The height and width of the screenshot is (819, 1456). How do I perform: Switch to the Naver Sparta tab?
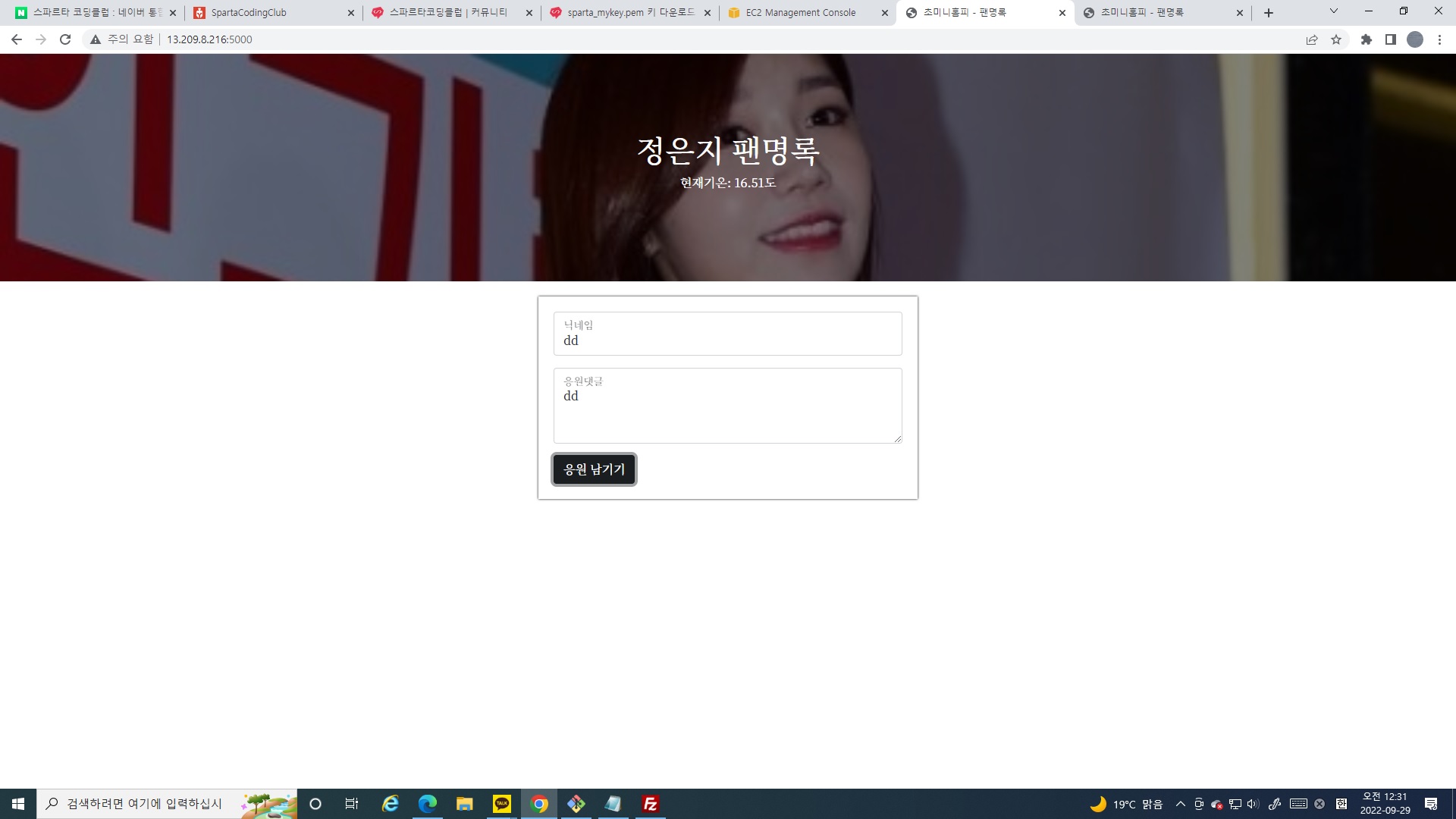[x=95, y=13]
